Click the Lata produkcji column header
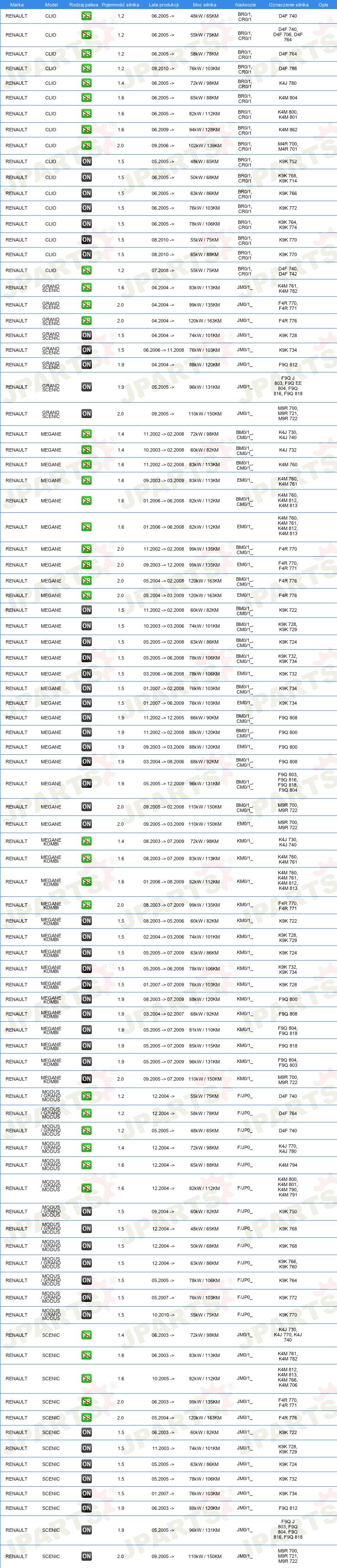The height and width of the screenshot is (1568, 337). [163, 5]
